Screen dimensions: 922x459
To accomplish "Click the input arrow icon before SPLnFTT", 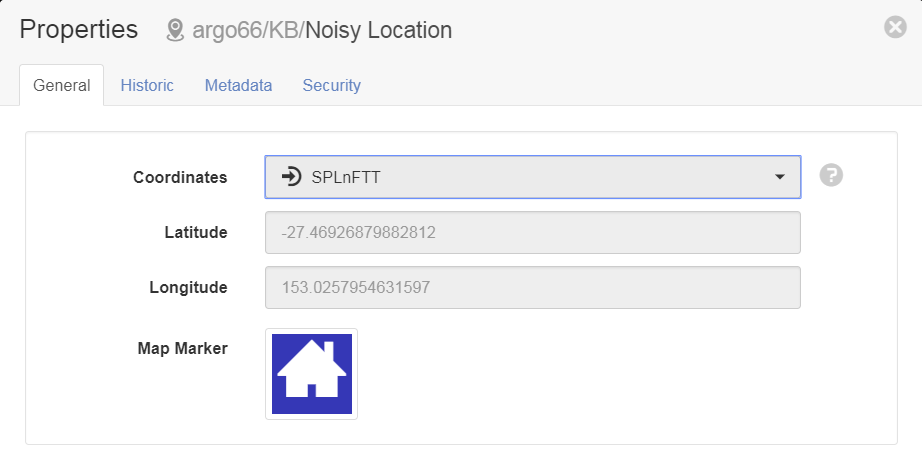I will click(x=291, y=176).
